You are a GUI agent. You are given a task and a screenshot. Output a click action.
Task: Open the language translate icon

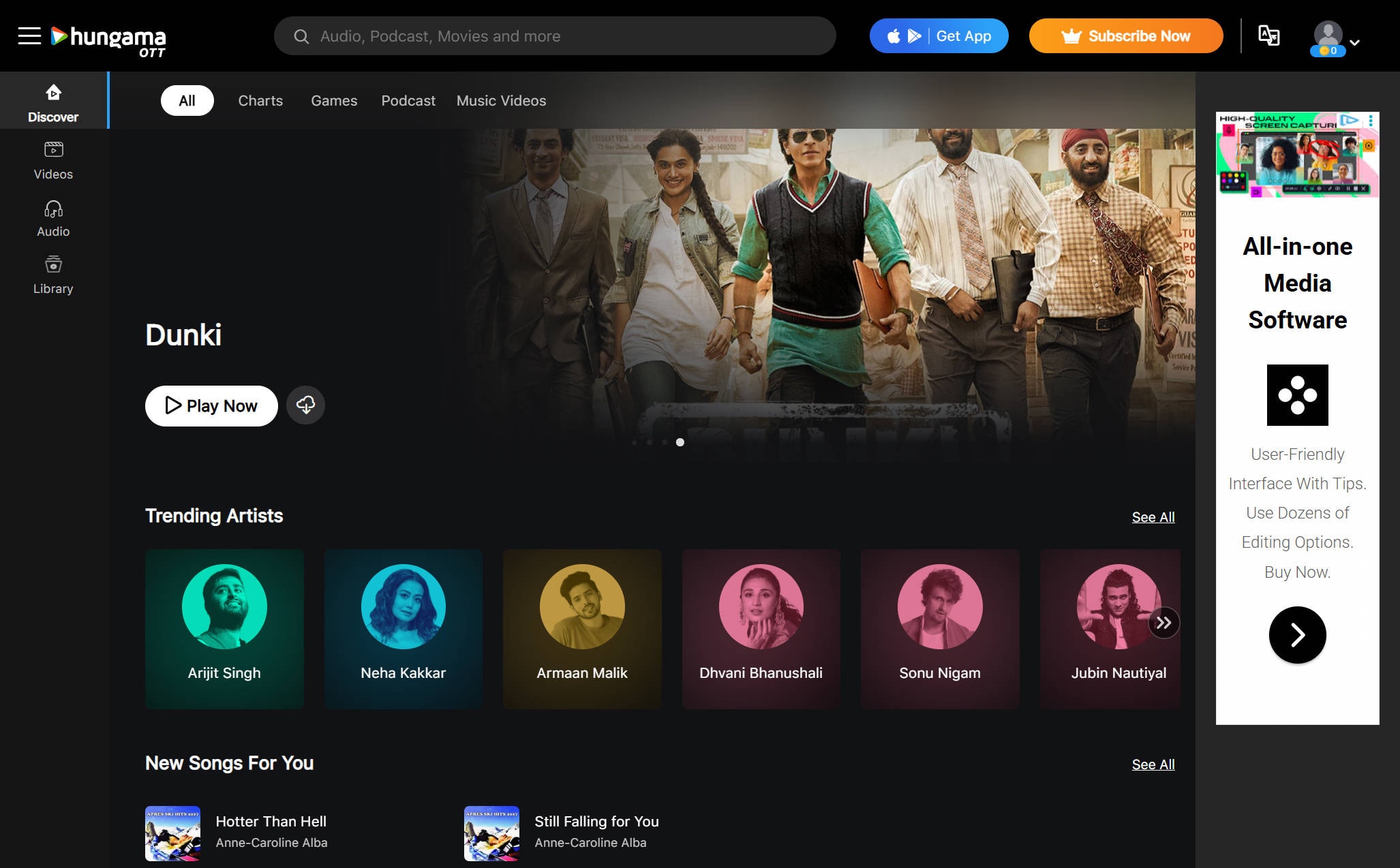pyautogui.click(x=1268, y=35)
